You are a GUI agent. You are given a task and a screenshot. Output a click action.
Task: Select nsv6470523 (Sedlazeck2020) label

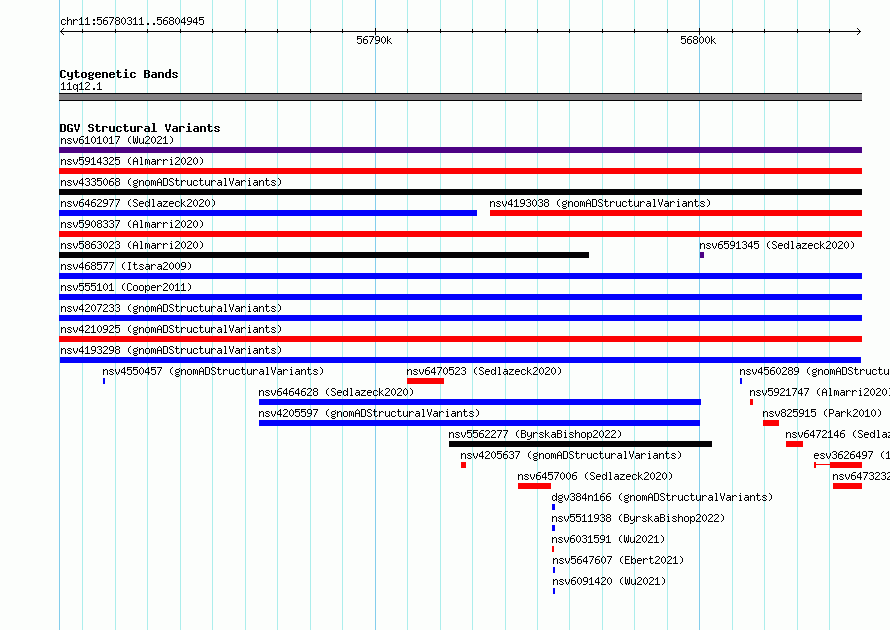tap(484, 371)
